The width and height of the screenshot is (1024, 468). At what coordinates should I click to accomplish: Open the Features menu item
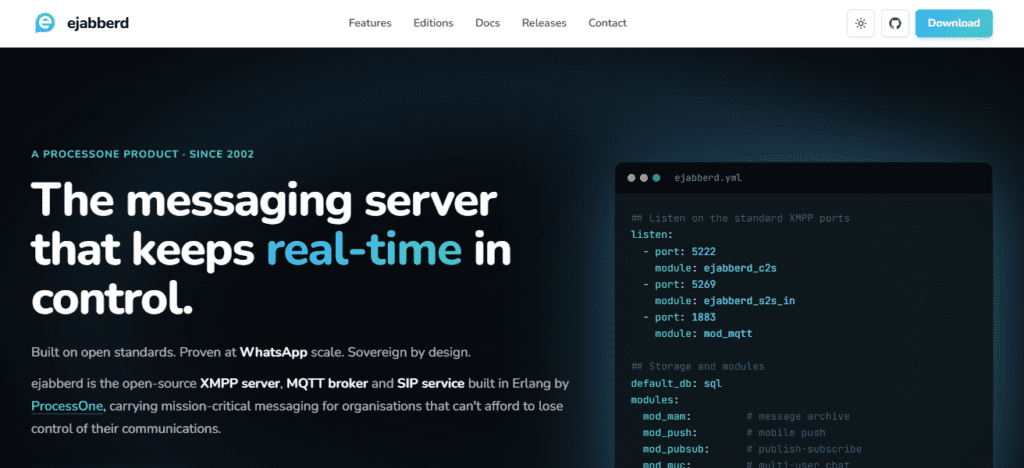click(370, 23)
